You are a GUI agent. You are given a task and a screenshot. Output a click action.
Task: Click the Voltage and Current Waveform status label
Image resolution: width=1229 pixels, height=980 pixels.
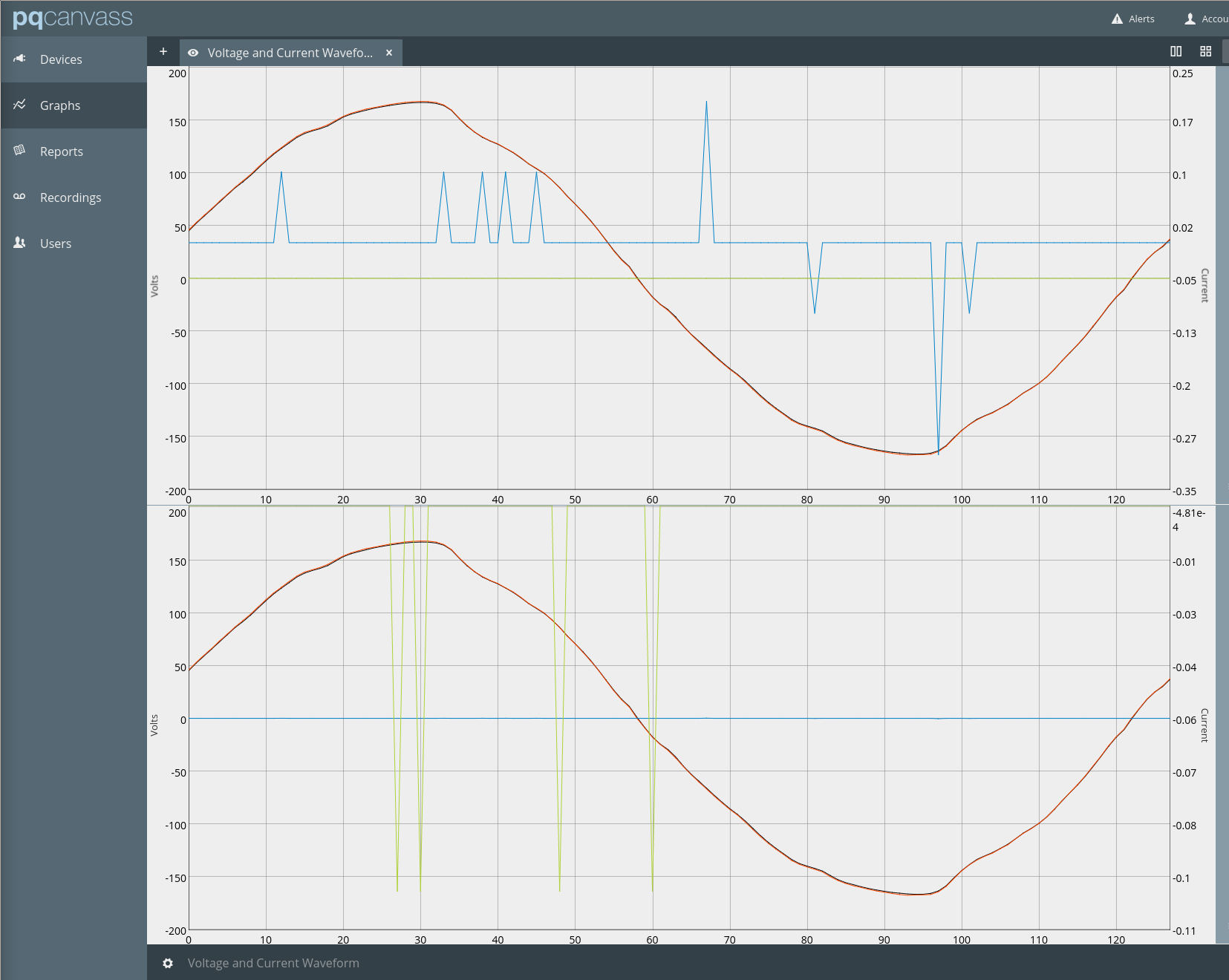[273, 963]
